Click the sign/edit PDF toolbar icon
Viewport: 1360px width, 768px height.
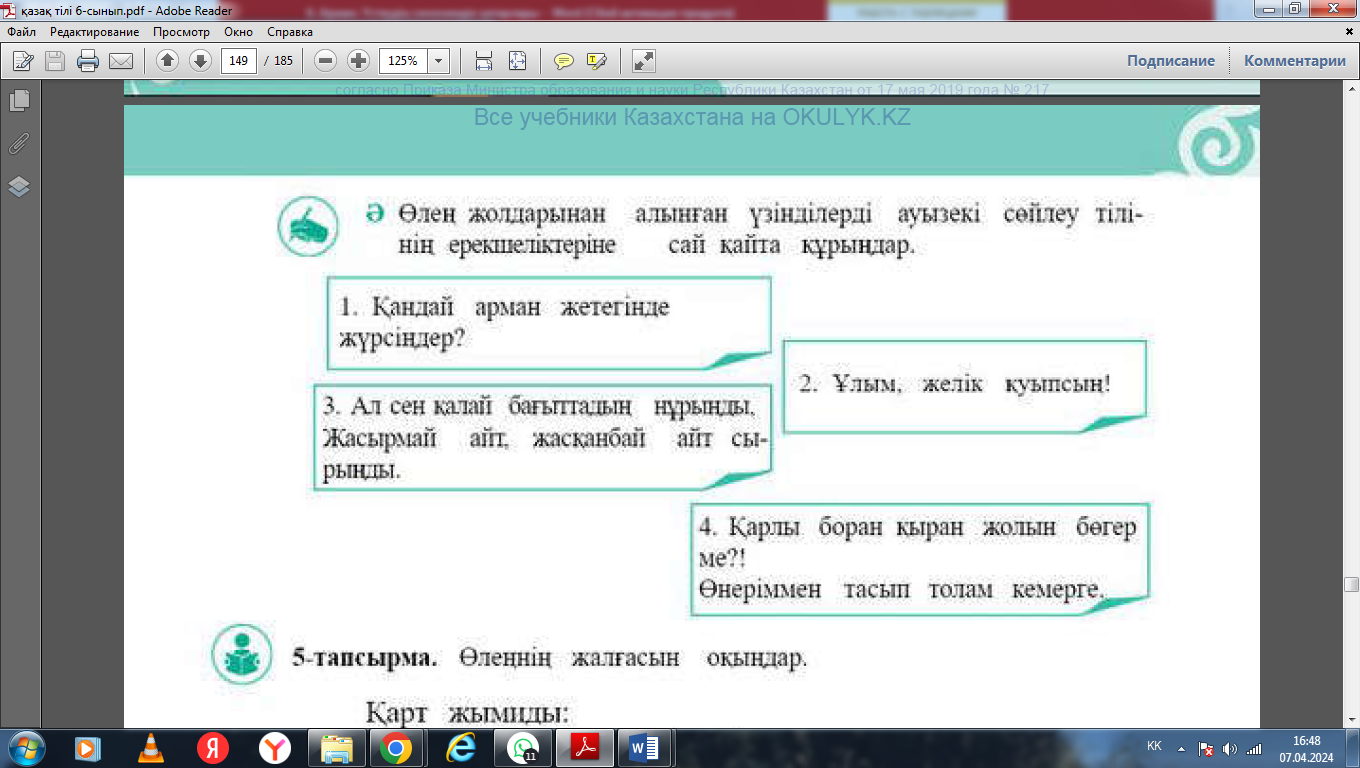[x=23, y=61]
